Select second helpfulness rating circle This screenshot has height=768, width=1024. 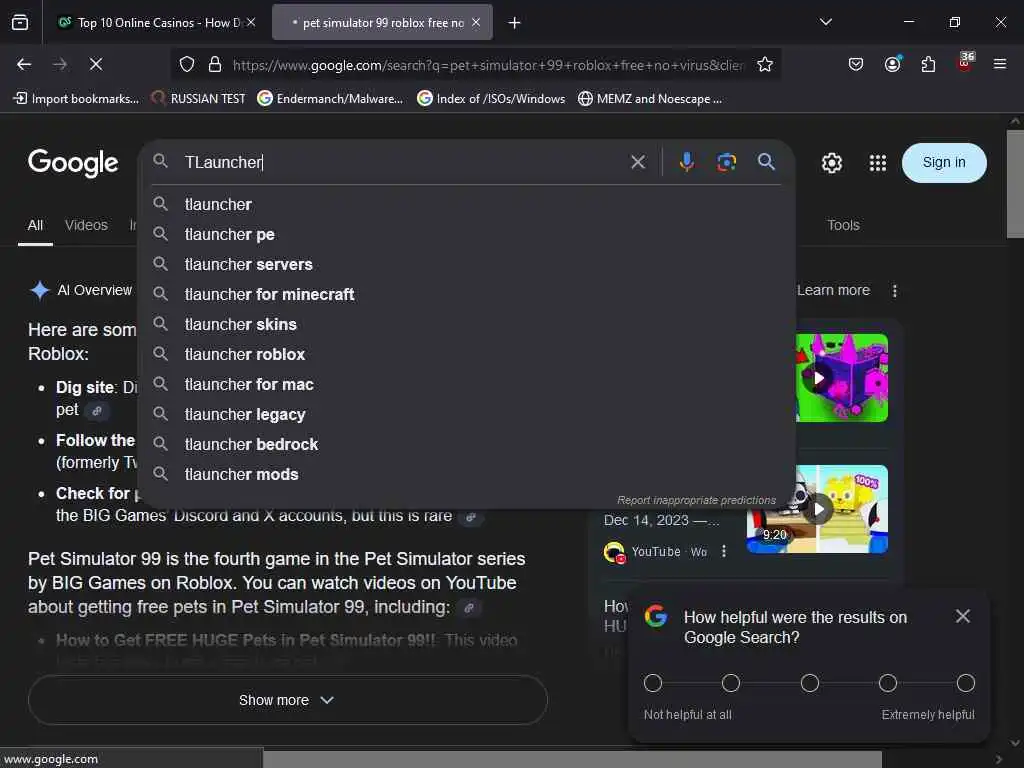pos(731,683)
